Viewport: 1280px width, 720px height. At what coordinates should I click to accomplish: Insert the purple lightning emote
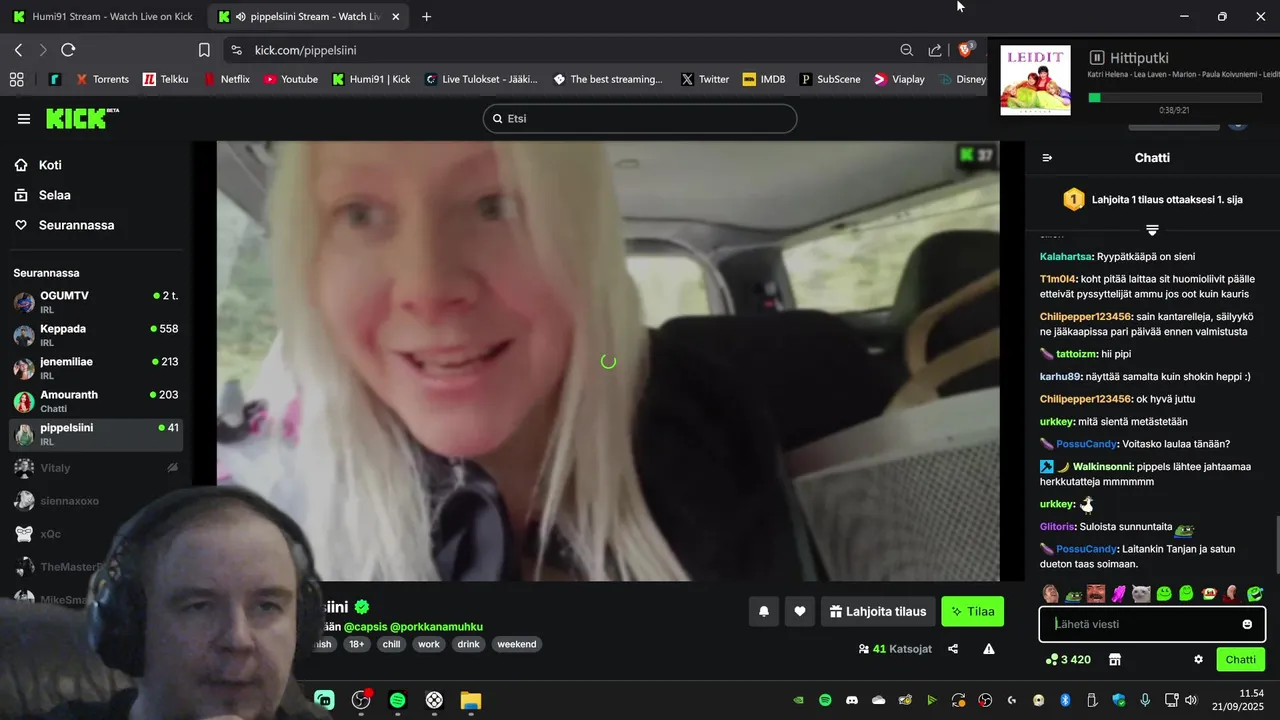tap(1119, 594)
